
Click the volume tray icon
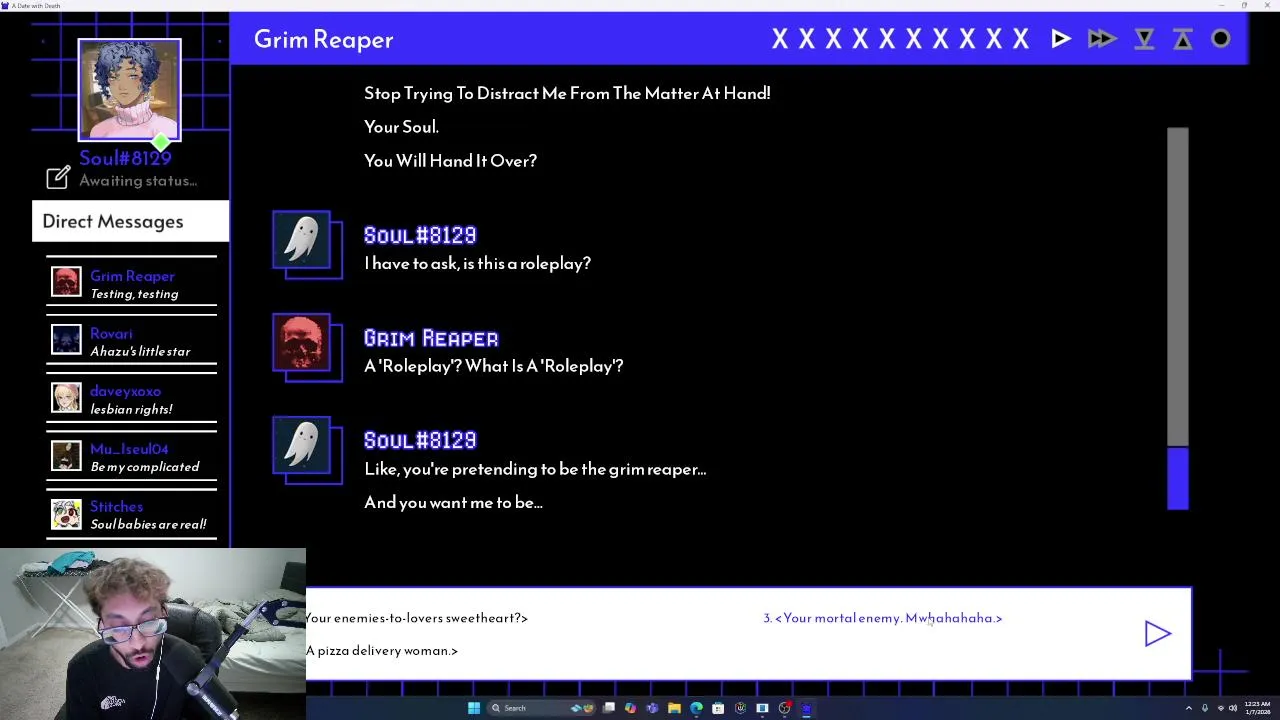click(1232, 708)
